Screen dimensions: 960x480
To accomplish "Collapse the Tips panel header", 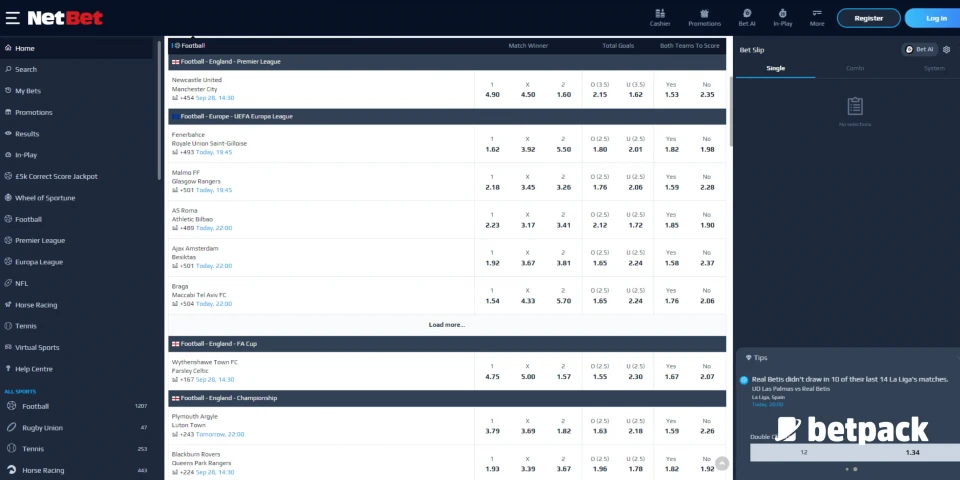I will (848, 358).
